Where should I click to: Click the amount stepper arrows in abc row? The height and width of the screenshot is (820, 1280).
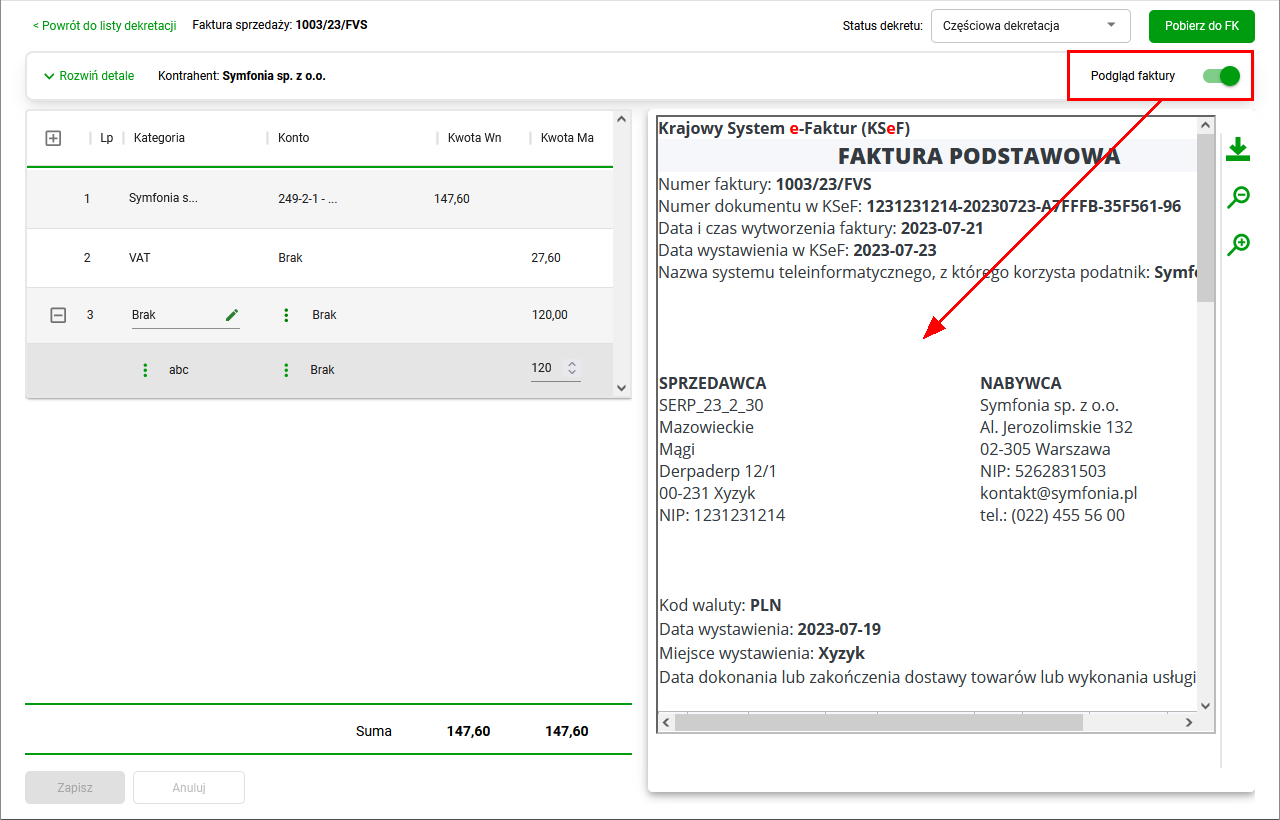tap(572, 368)
